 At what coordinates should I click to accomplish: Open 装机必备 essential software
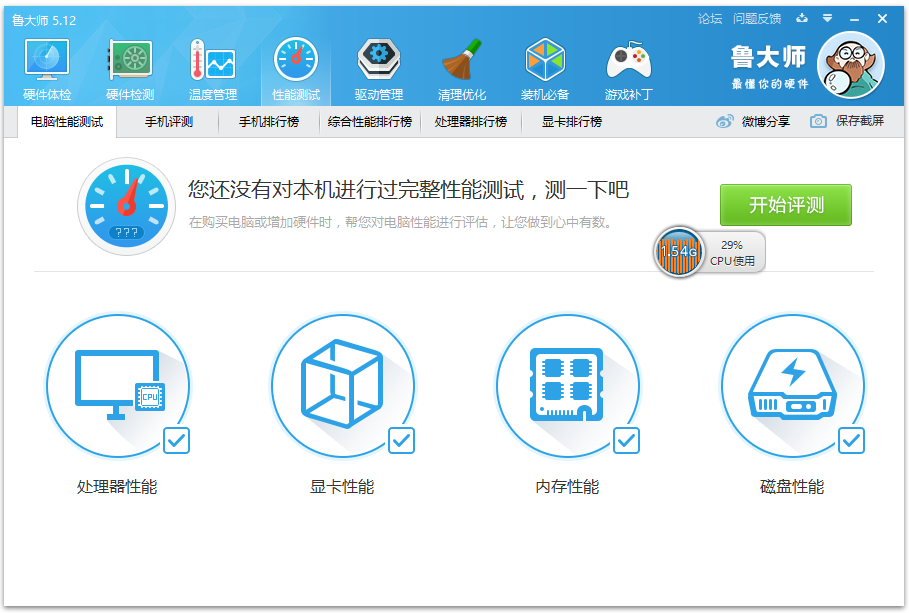545,70
